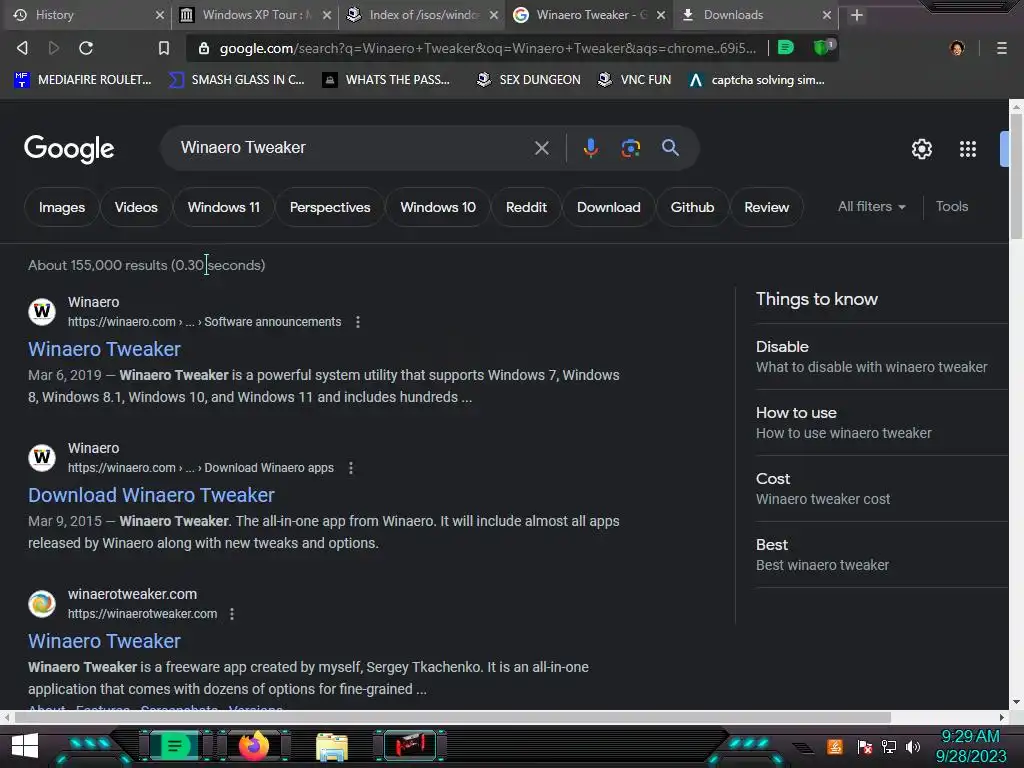Open the captcha solving sim... bookmark
Screen dimensions: 1024x768
click(756, 80)
